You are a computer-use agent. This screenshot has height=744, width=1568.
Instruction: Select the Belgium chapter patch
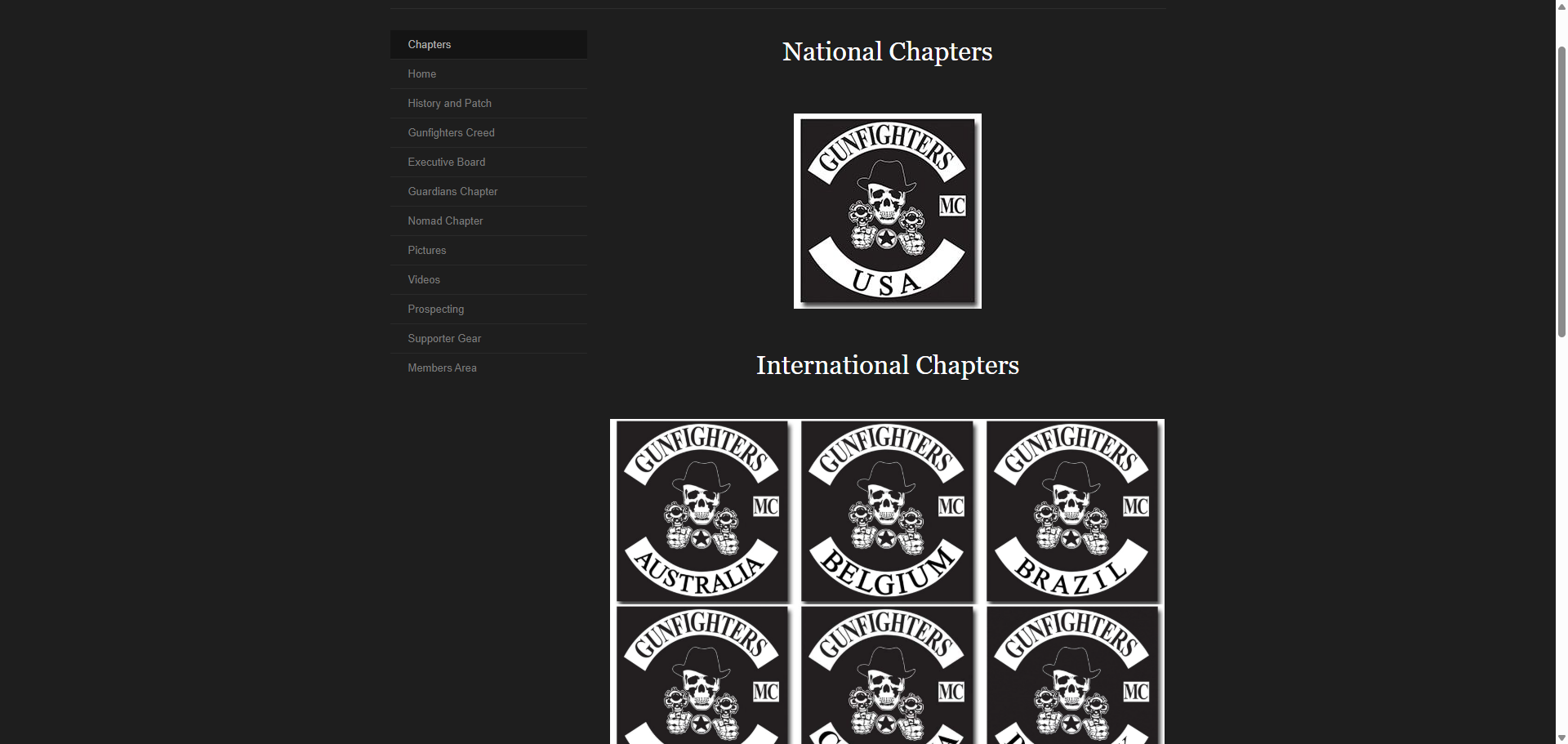(x=888, y=512)
